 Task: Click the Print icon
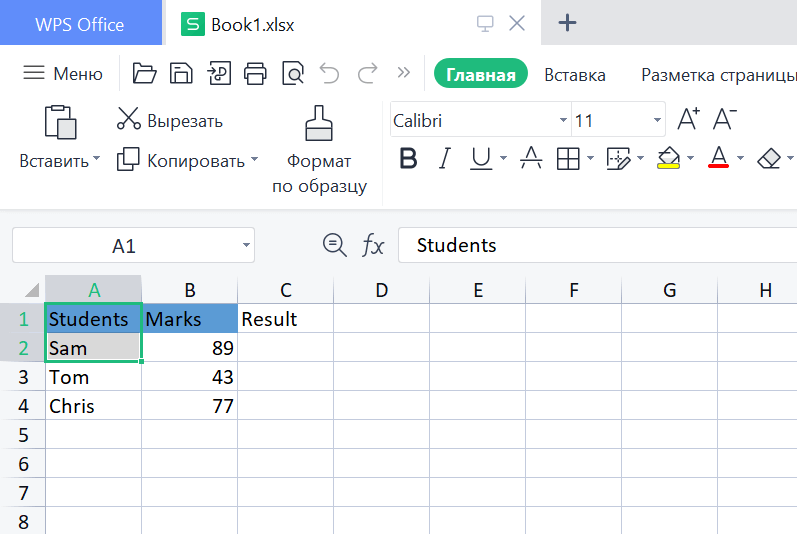(256, 73)
